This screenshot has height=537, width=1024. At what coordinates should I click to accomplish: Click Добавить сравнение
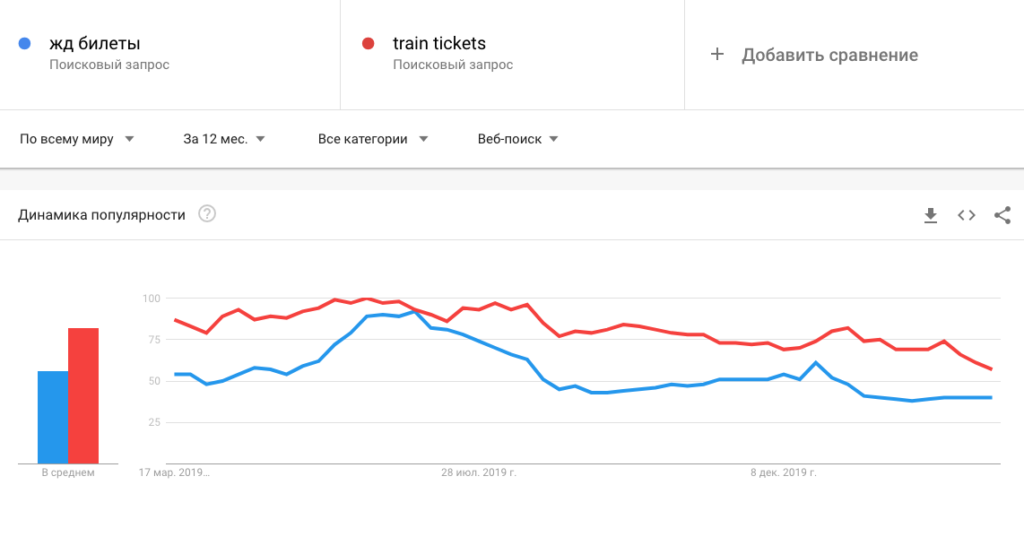click(829, 55)
